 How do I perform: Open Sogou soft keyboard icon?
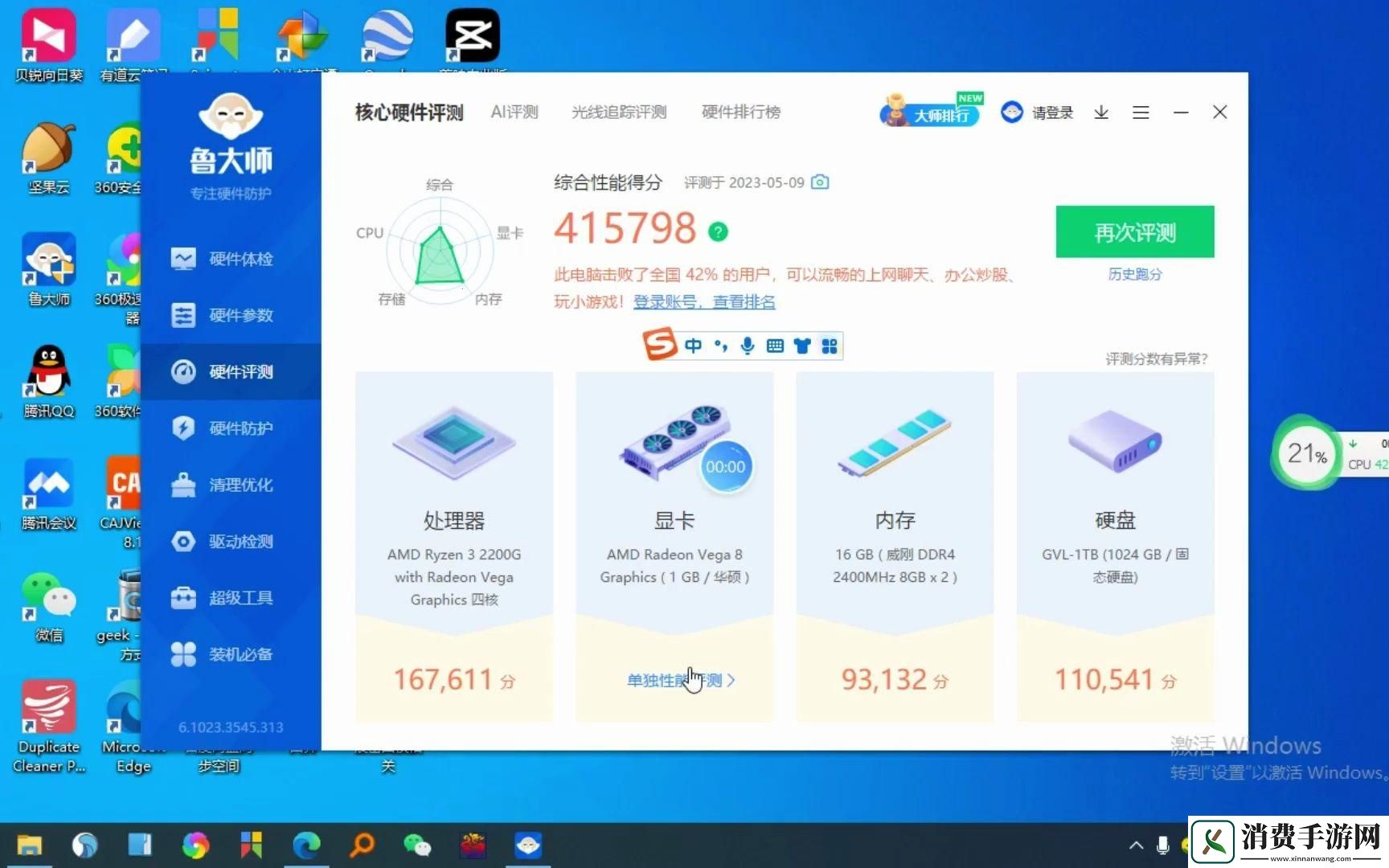click(x=775, y=346)
